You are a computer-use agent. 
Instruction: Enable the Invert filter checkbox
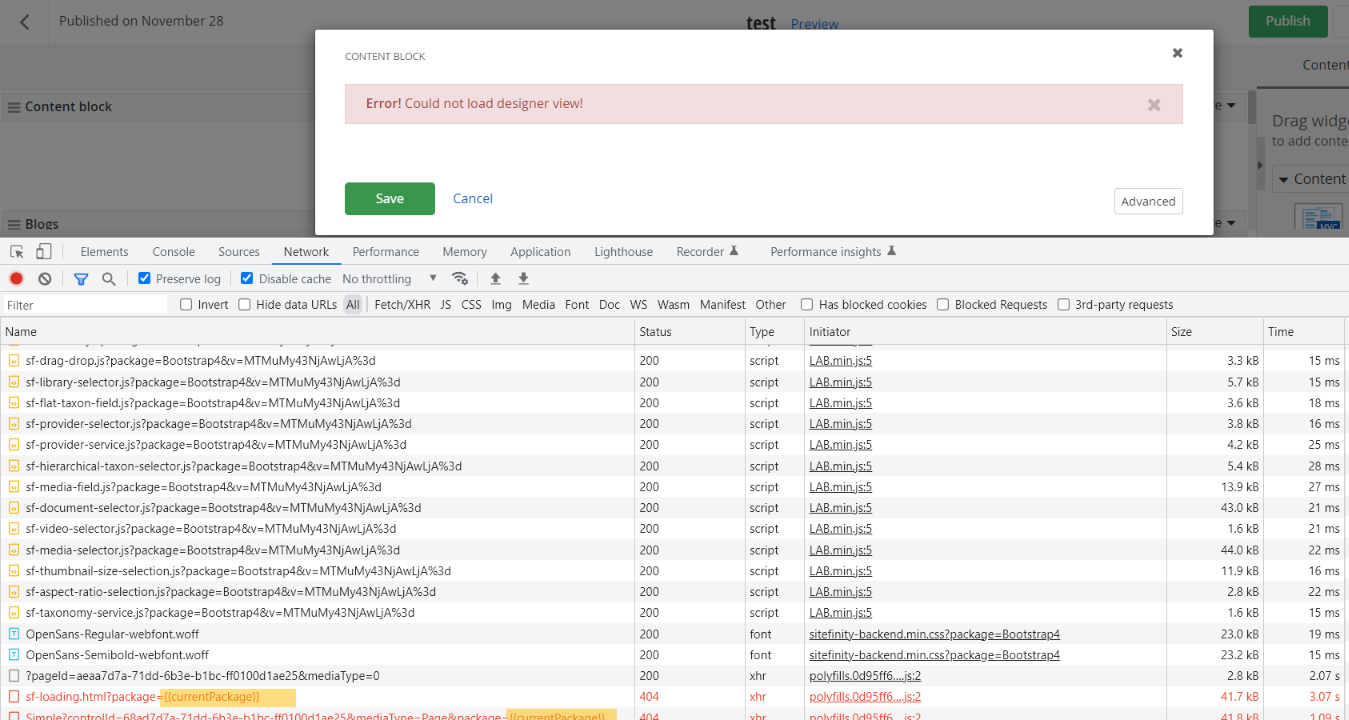click(x=186, y=305)
